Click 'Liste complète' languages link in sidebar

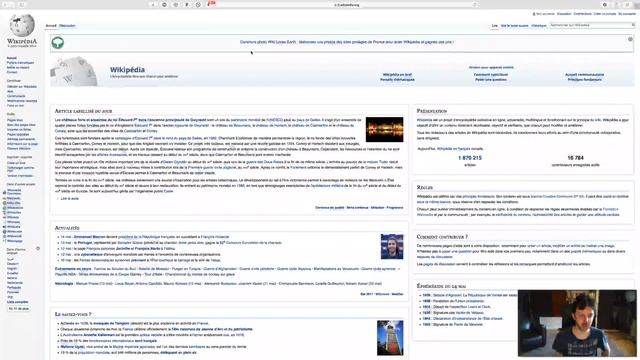pyautogui.click(x=18, y=302)
